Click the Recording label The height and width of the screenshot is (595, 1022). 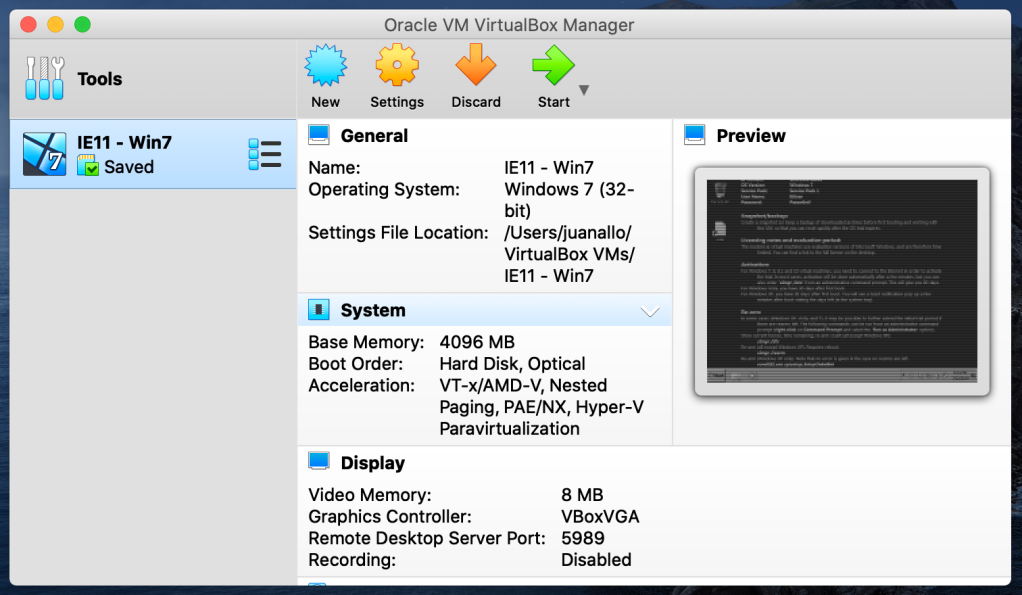352,560
